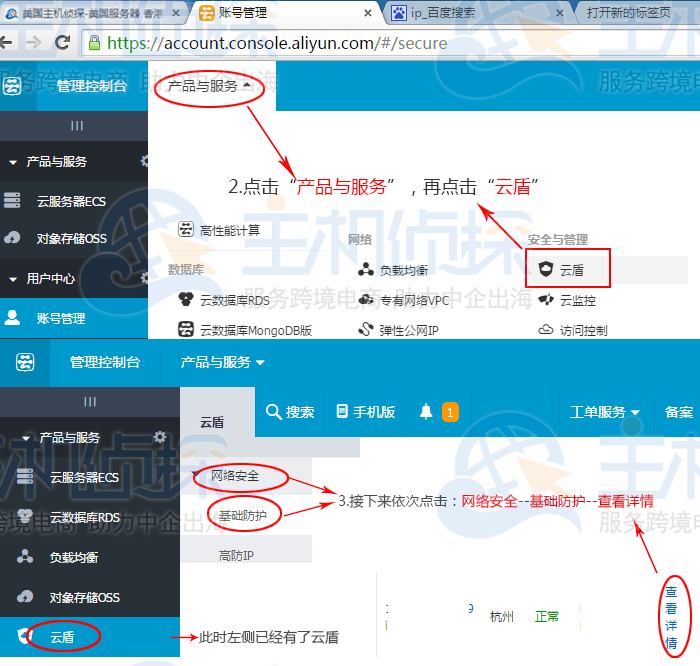
Task: Select 基础防护 under 网络安全
Action: (242, 516)
